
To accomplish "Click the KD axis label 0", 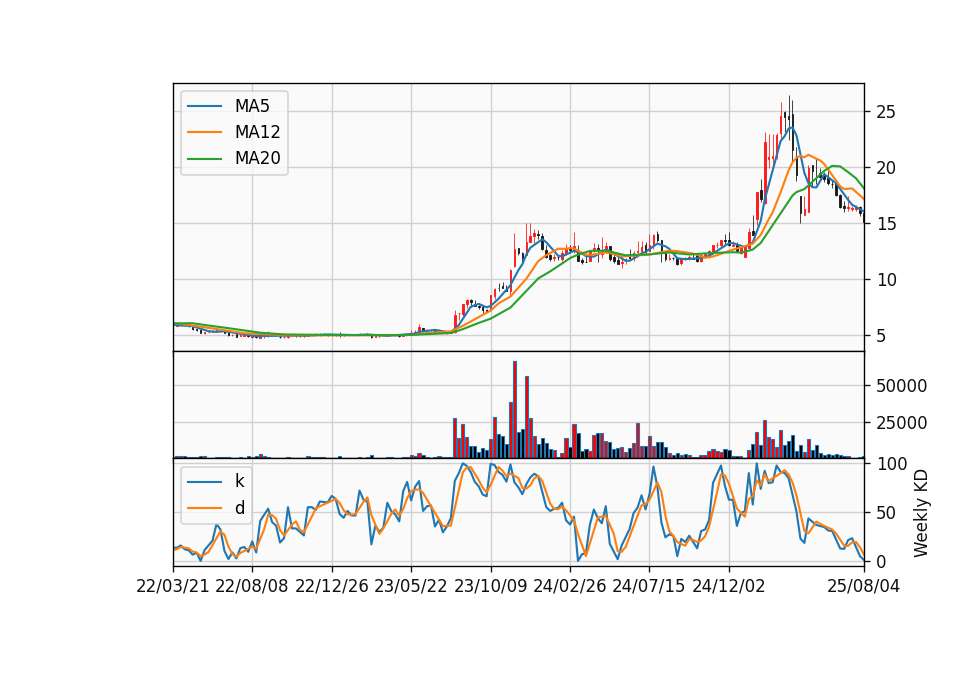I will pos(881,561).
